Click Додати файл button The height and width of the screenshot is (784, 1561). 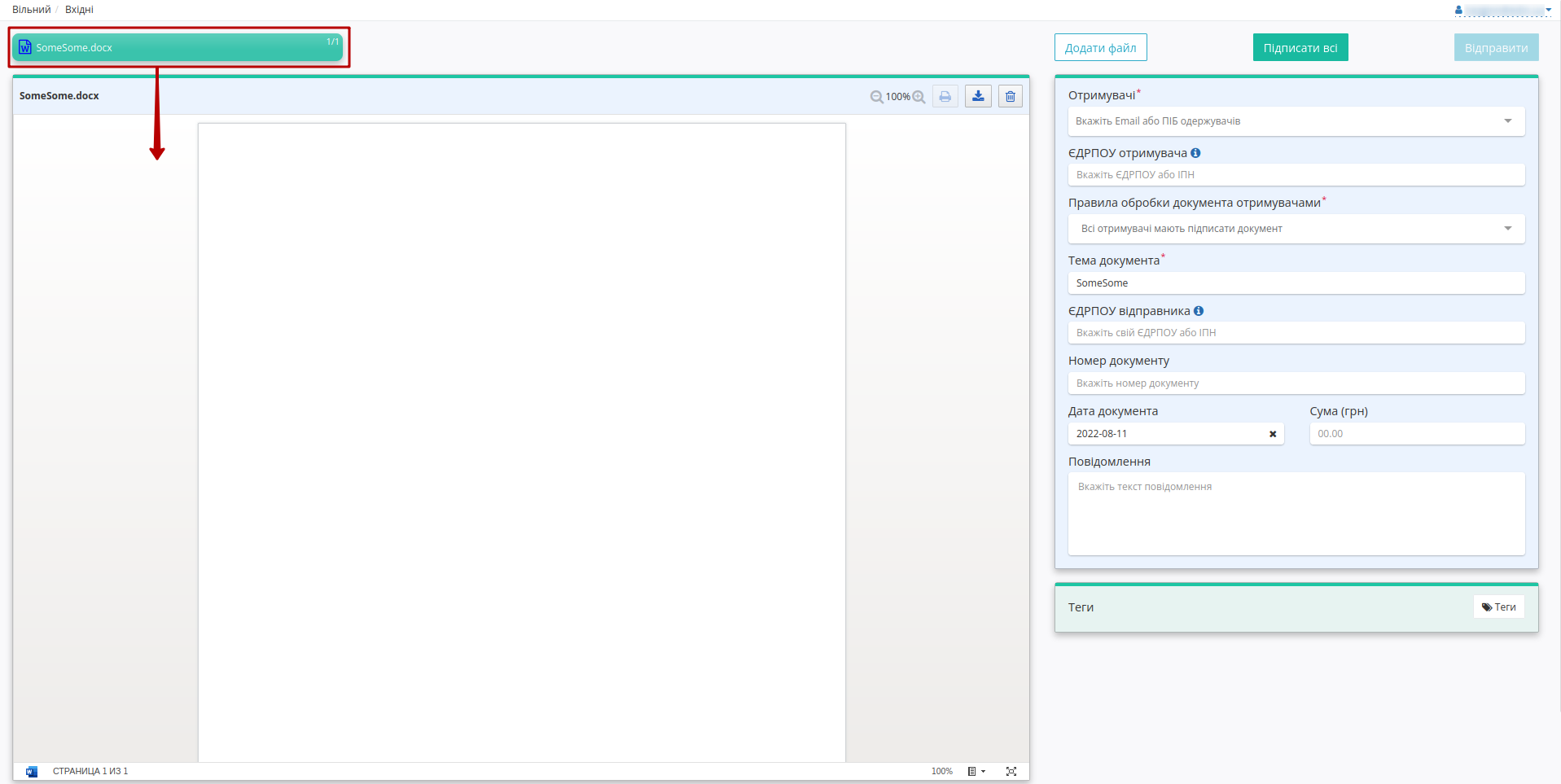(1101, 47)
